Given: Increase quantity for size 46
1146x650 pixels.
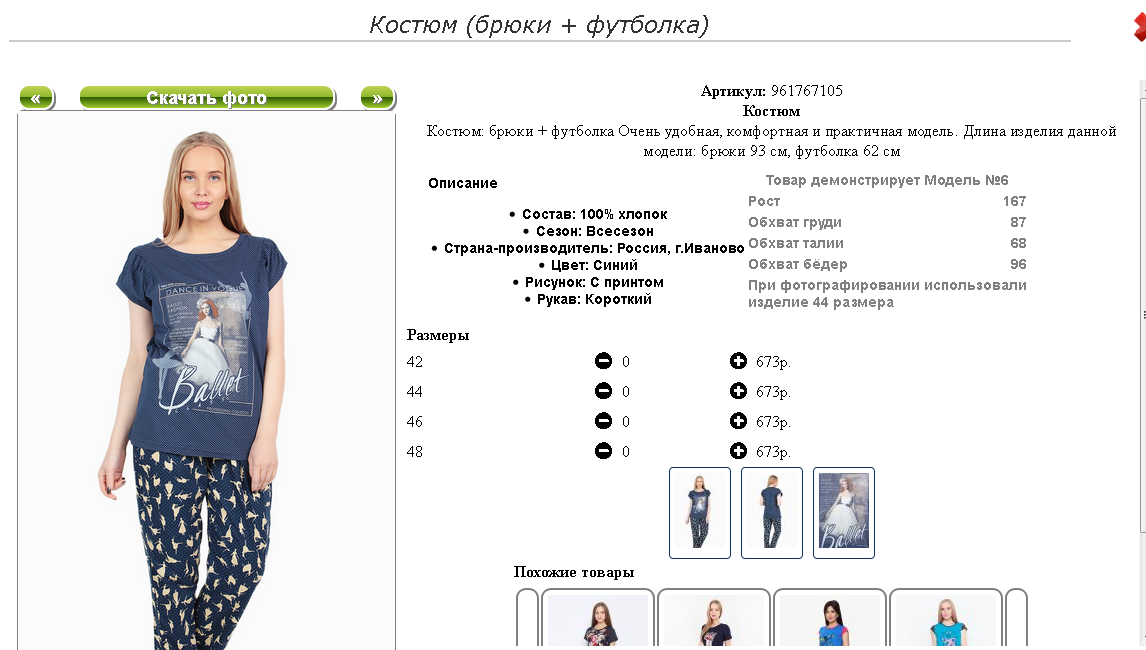Looking at the screenshot, I should [738, 420].
